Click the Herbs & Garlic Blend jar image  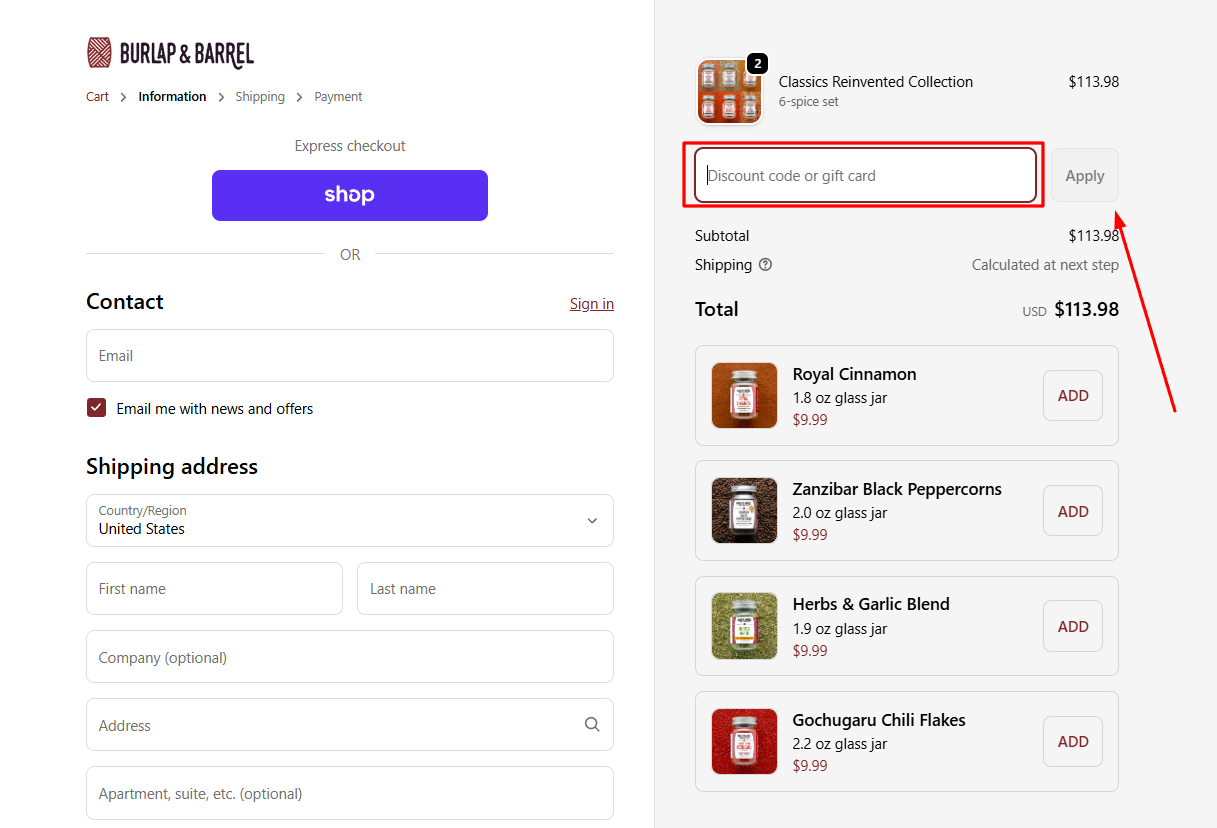tap(744, 626)
